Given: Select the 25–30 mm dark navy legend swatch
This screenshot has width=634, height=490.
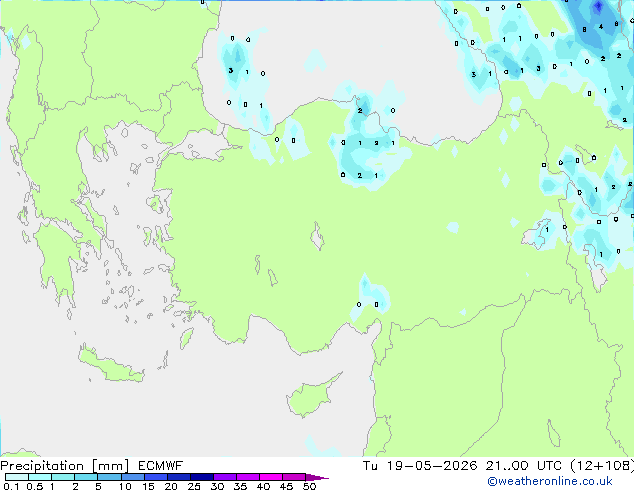Looking at the screenshot, I should tap(202, 477).
